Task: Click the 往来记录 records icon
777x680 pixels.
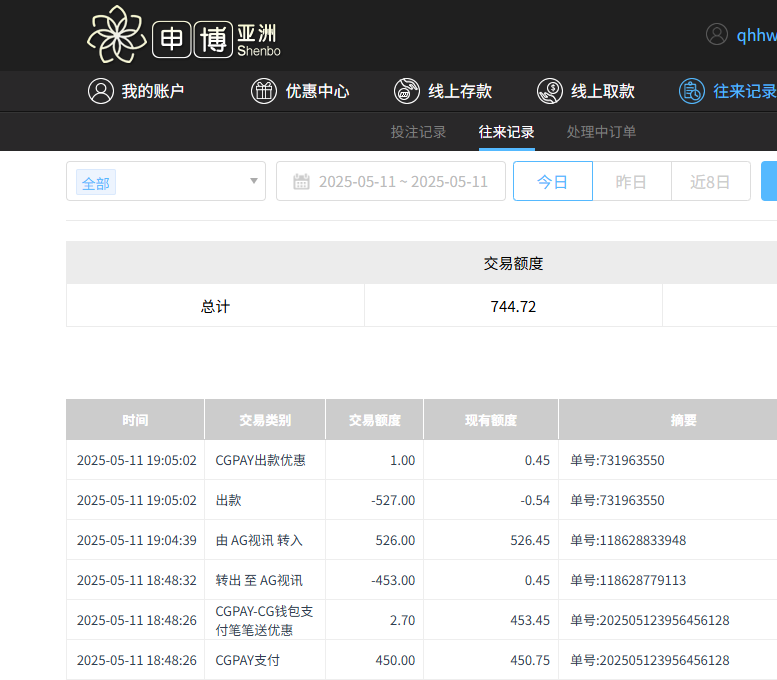Action: 691,91
